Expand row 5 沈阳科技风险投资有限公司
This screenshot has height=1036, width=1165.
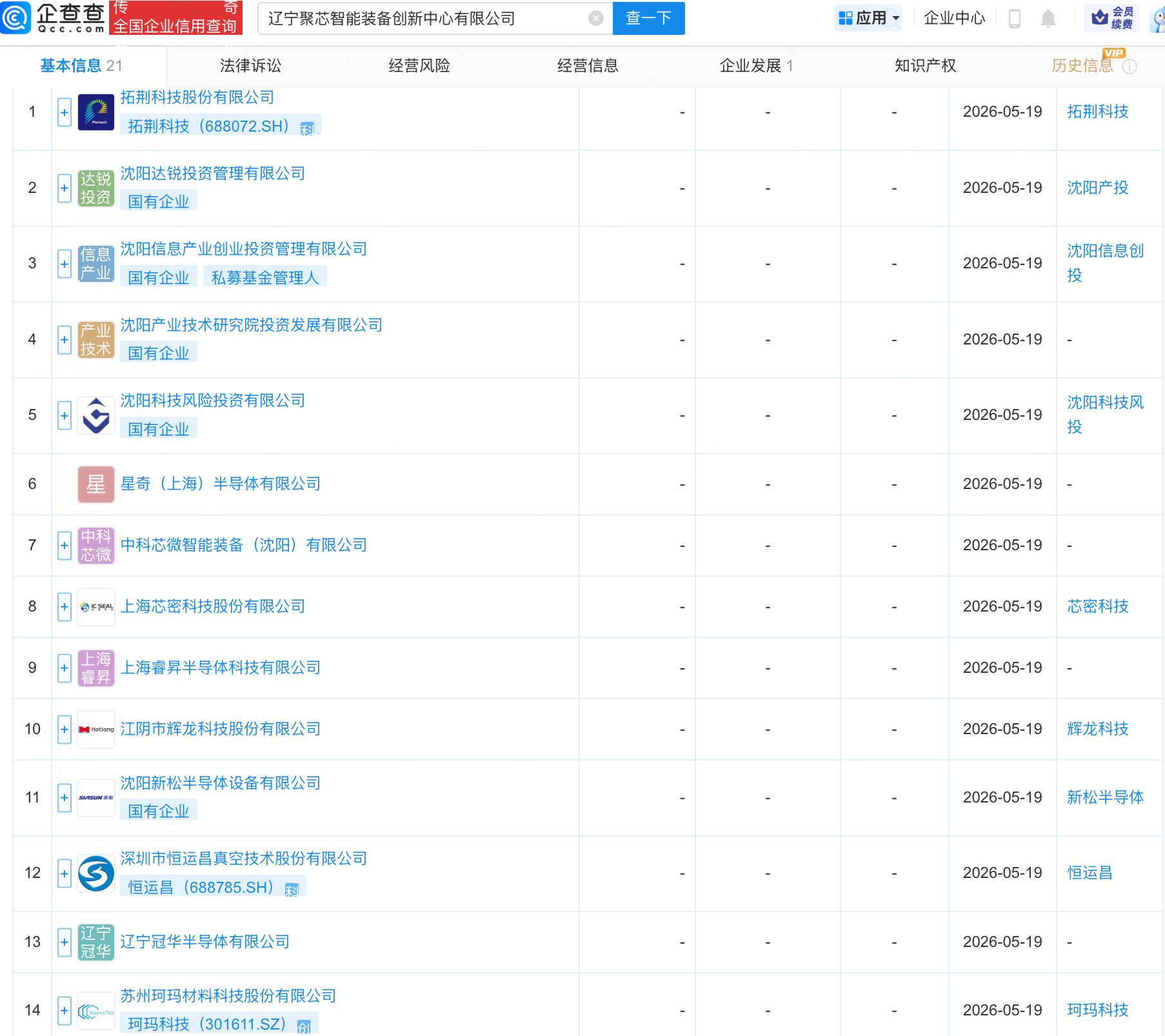pos(65,415)
